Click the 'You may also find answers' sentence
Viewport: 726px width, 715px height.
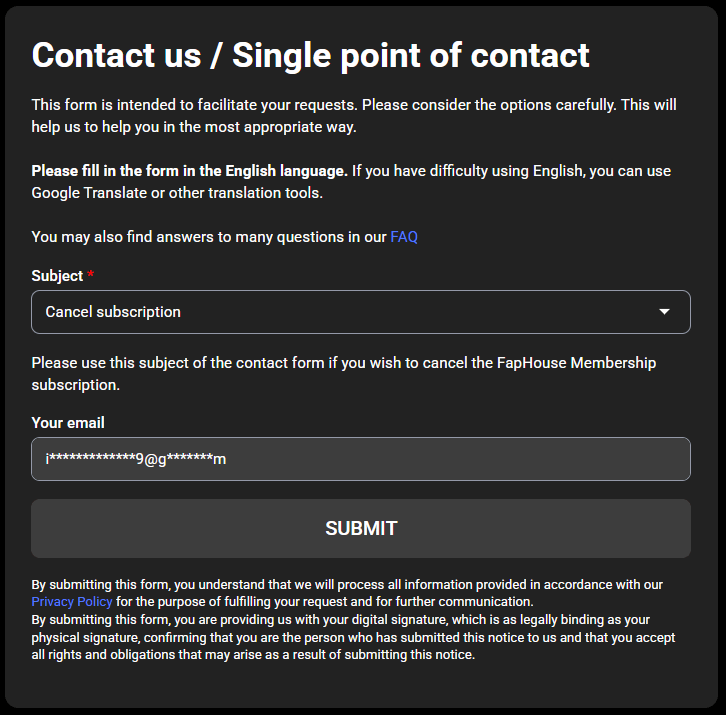tap(210, 237)
